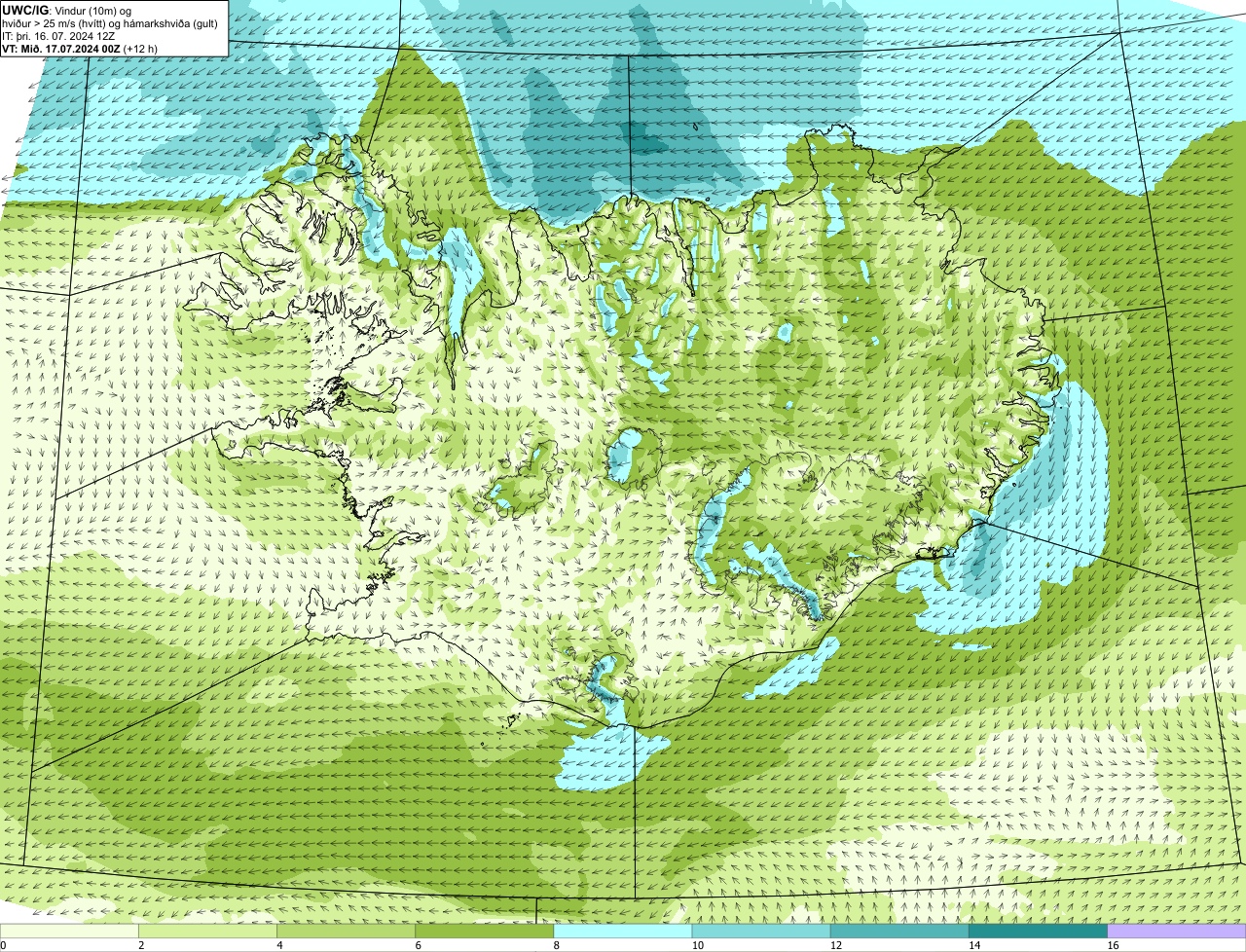The width and height of the screenshot is (1246, 952).
Task: Click the purple legend swatch above 16 m/s
Action: [1177, 932]
